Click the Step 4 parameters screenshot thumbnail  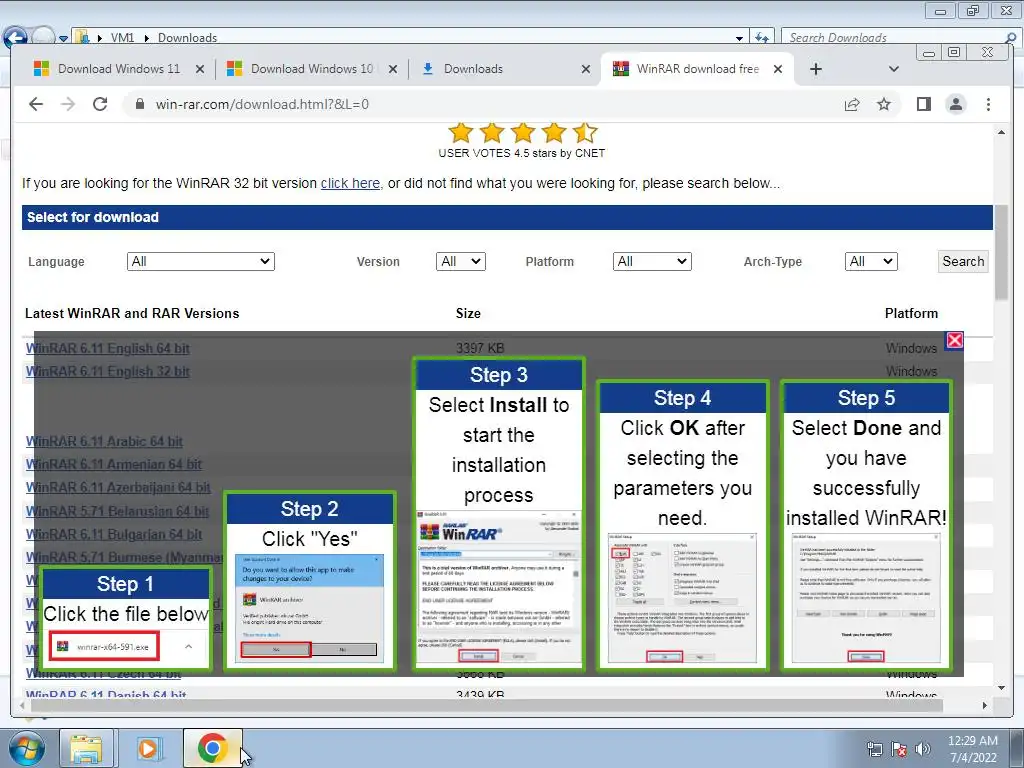point(682,598)
